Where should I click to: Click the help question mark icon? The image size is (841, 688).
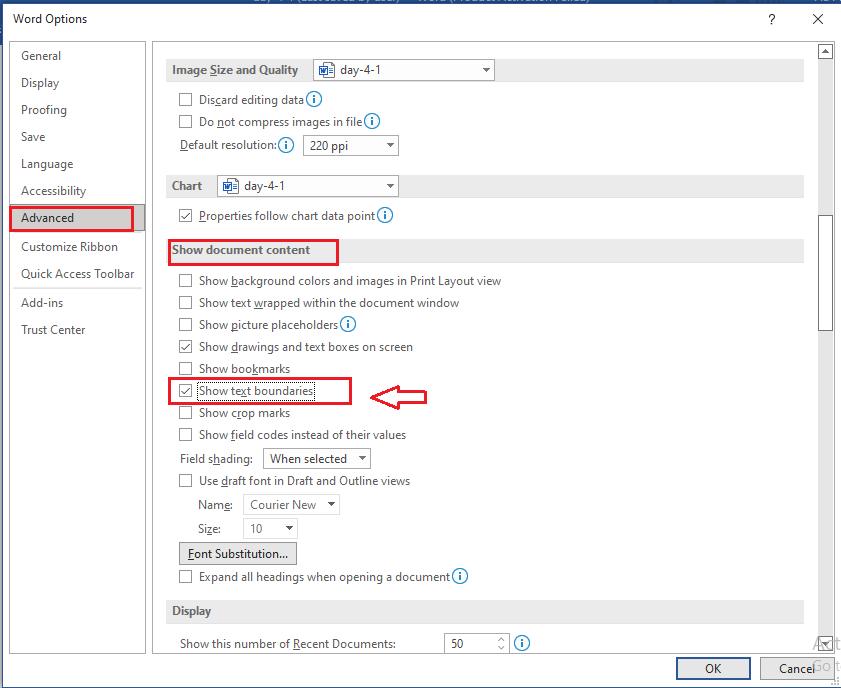771,19
